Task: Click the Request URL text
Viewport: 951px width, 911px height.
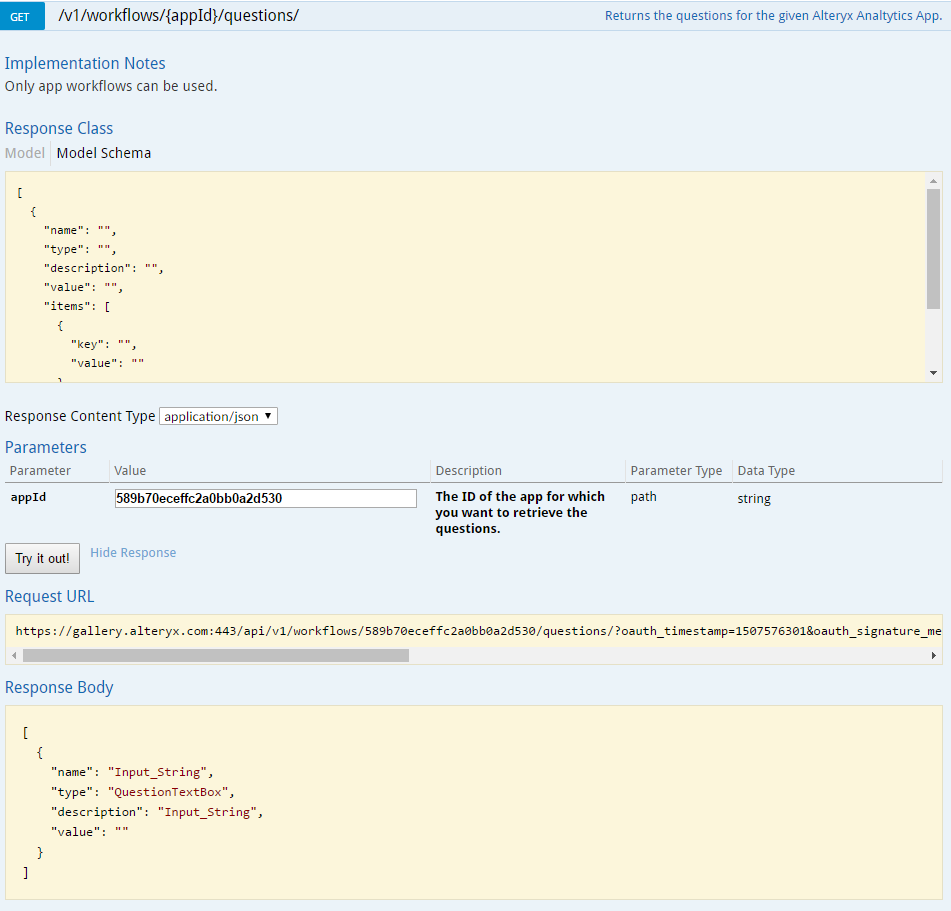Action: pyautogui.click(x=478, y=631)
